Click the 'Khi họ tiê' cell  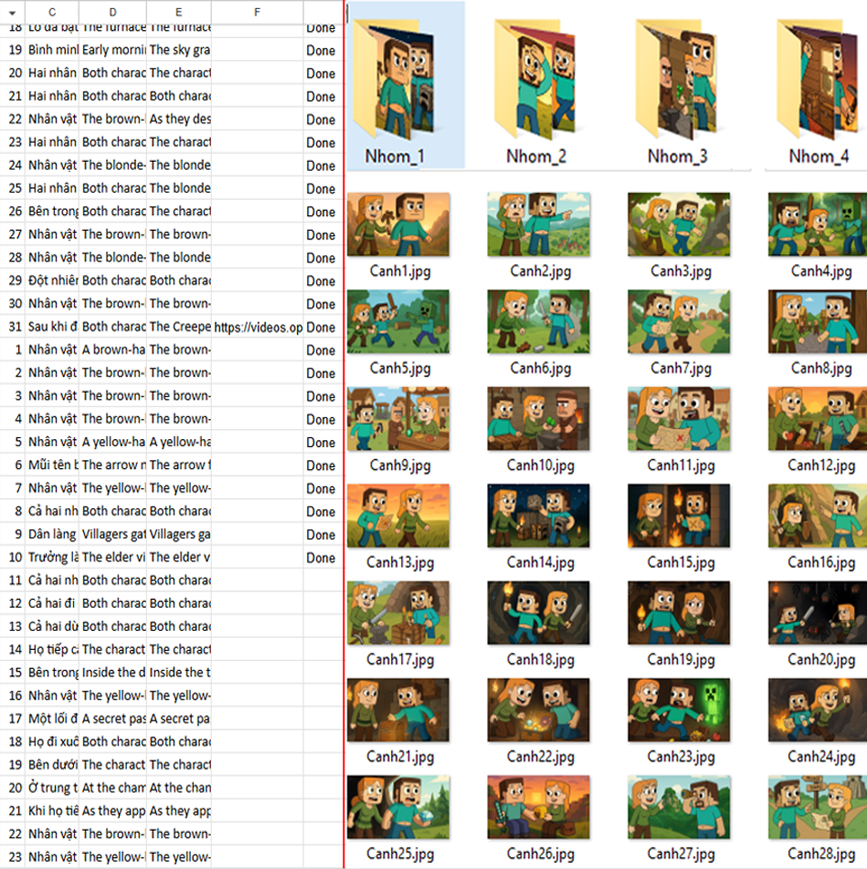point(52,811)
